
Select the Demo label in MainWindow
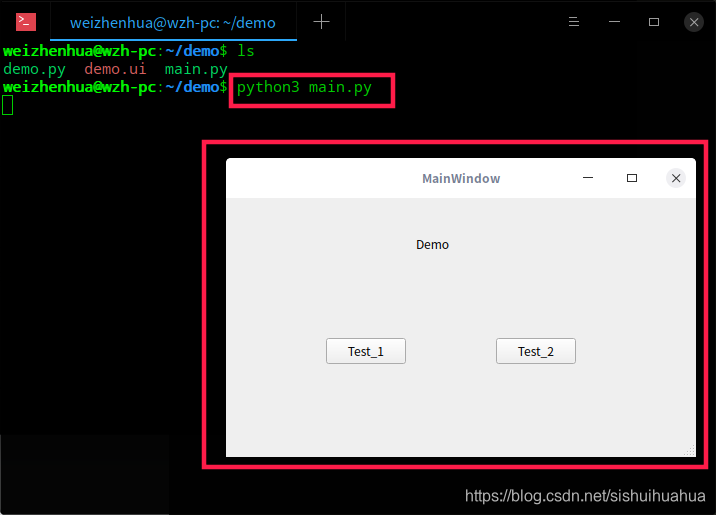pos(432,245)
